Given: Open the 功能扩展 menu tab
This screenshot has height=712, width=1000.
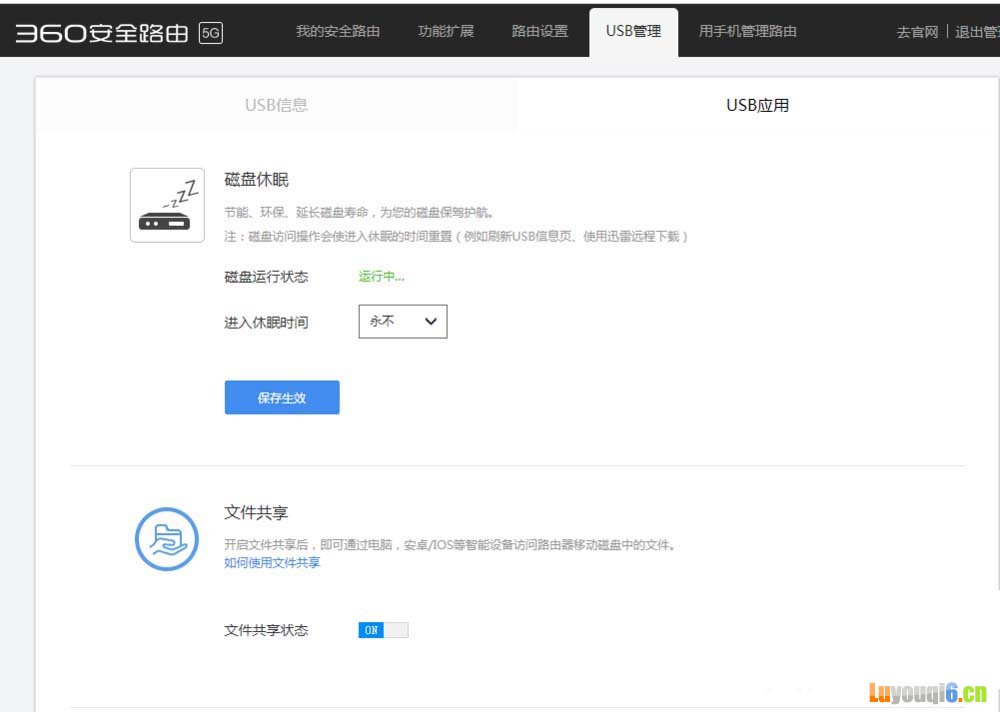Looking at the screenshot, I should [x=446, y=31].
